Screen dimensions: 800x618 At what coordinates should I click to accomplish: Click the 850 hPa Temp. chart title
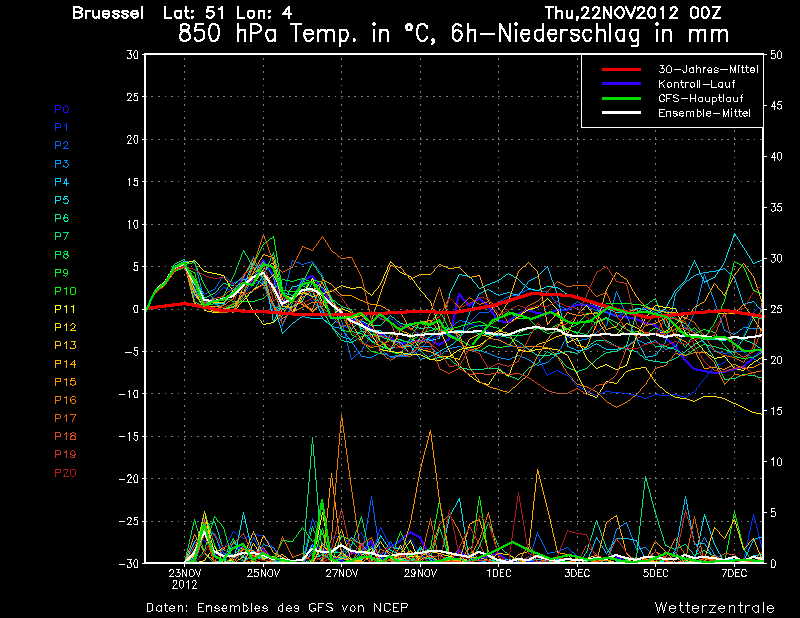[x=453, y=32]
